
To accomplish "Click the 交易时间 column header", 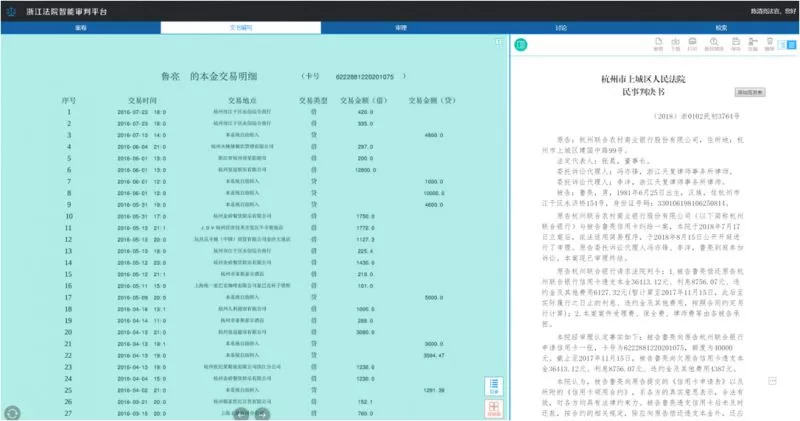I will [x=142, y=101].
